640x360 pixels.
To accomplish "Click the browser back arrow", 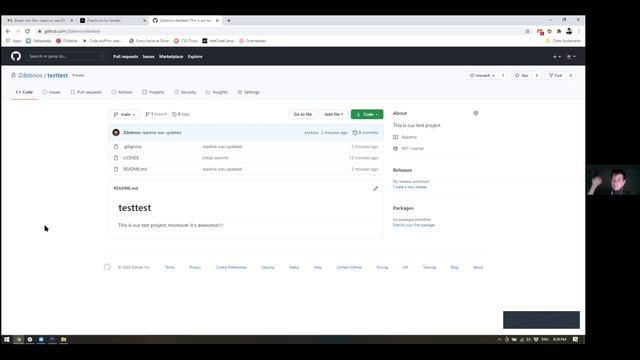I will pyautogui.click(x=8, y=31).
